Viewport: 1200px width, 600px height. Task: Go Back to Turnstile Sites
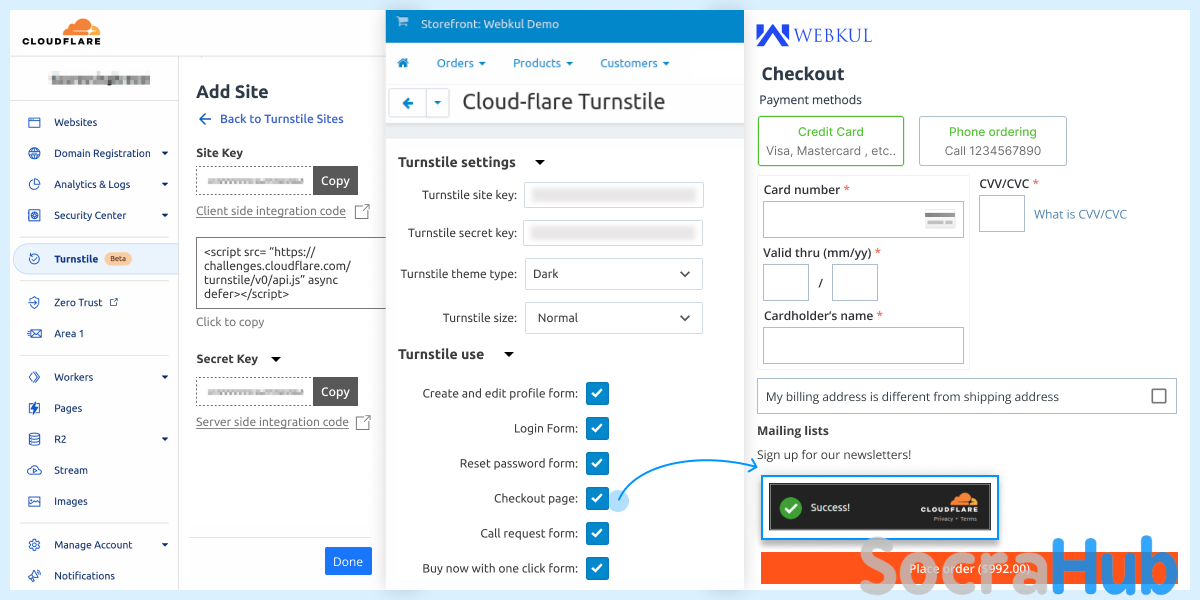coord(271,119)
